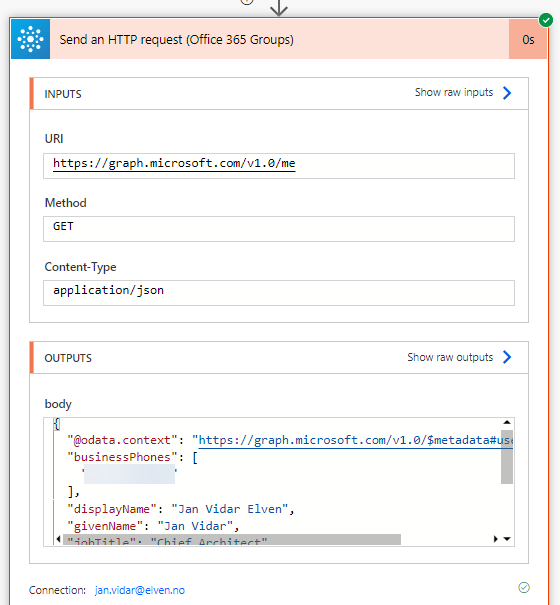The height and width of the screenshot is (605, 560).
Task: Click the green success checkmark badge
Action: 546,20
